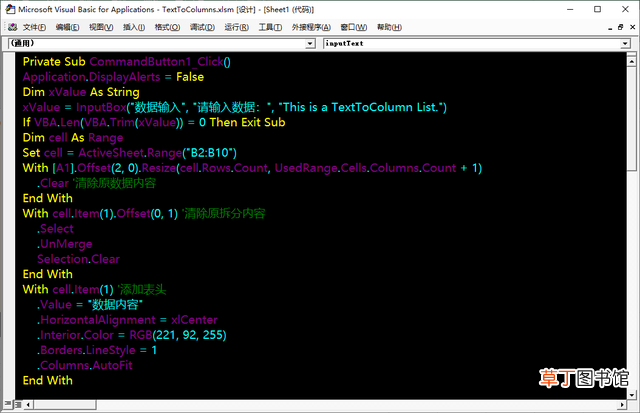640x413 pixels.
Task: Click the vertical scrollbar down arrow
Action: [631, 395]
